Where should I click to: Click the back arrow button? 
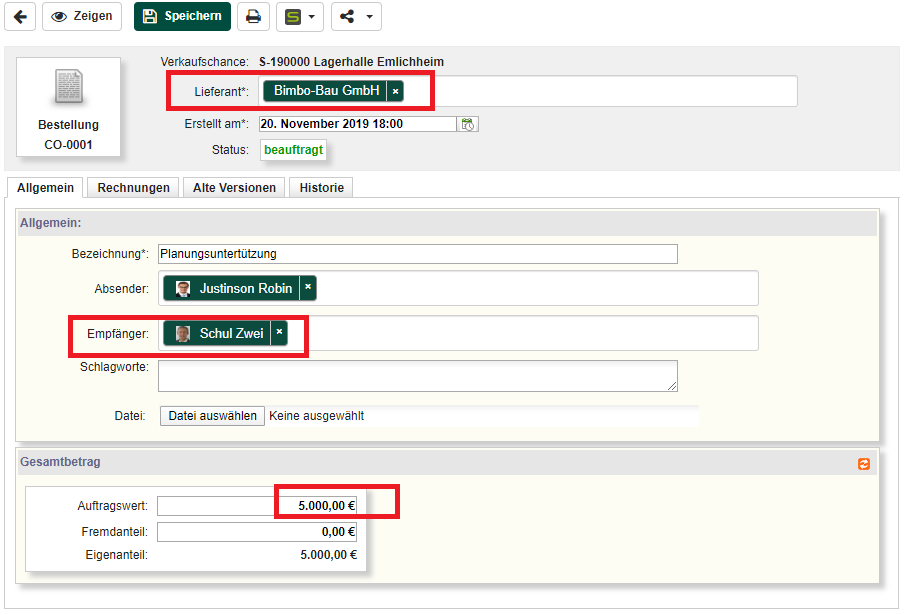(20, 16)
